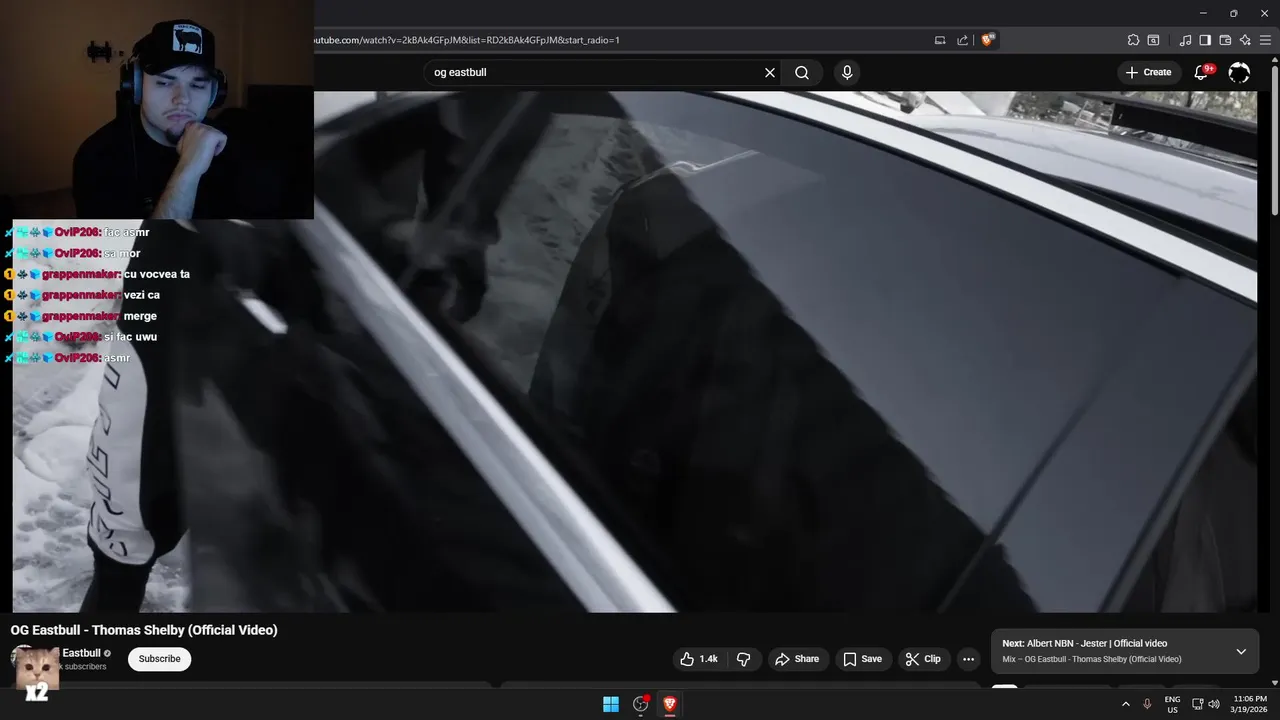Screen dimensions: 1280x720
Task: Open the ENG US language switcher
Action: (1172, 704)
